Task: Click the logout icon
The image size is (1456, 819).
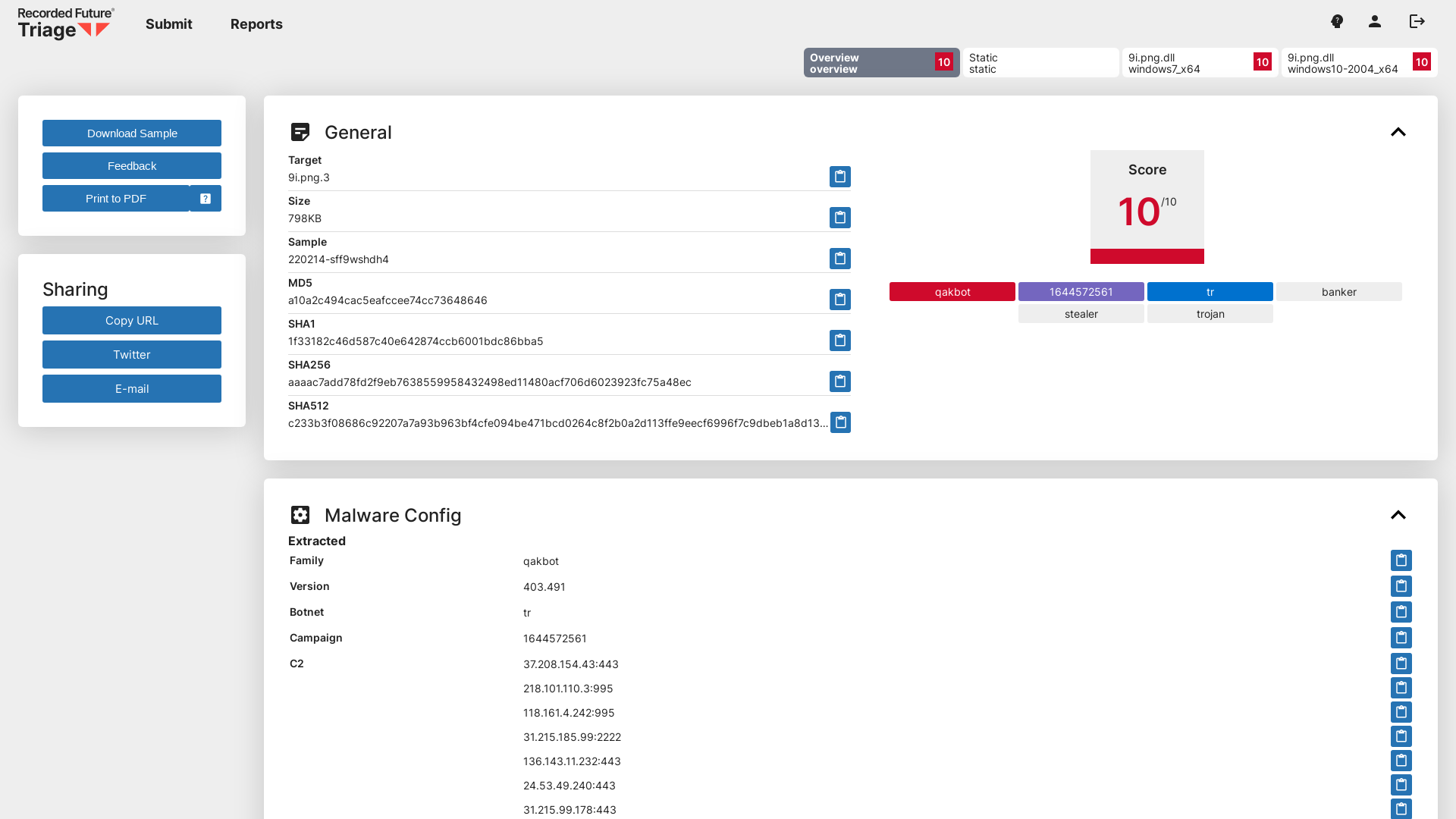Action: pos(1417,21)
